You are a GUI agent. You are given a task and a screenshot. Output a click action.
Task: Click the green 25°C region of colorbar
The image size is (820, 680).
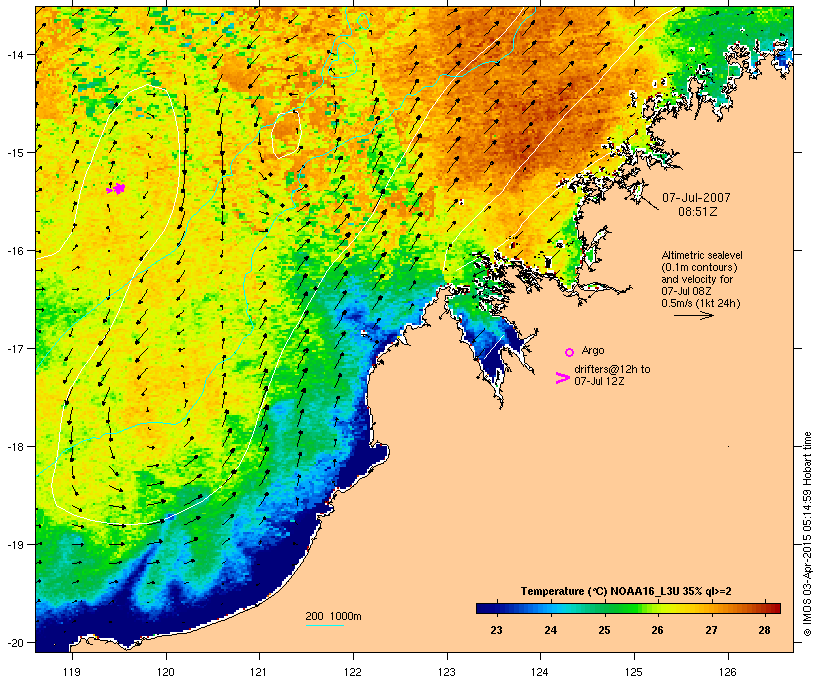[604, 608]
